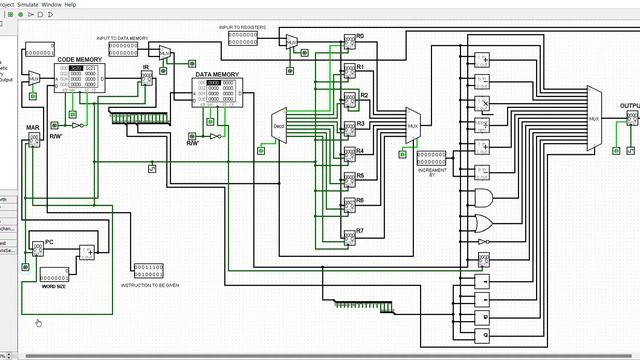Select the input pin tool in toolbar
The image size is (640, 360).
click(10, 14)
